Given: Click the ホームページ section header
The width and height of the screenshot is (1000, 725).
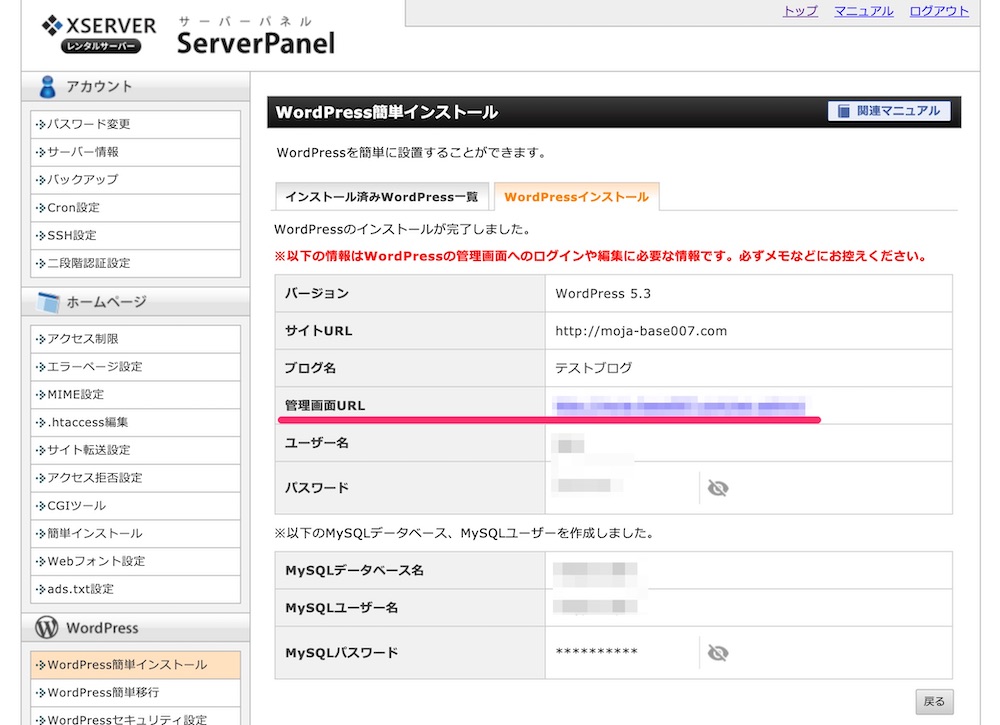Looking at the screenshot, I should click(x=135, y=302).
